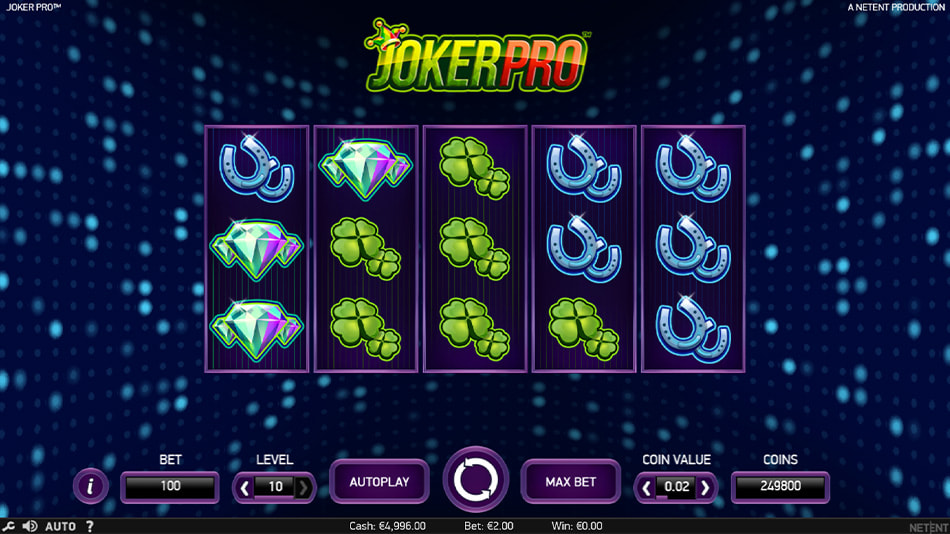Lower coin value with left arrow

(x=646, y=487)
